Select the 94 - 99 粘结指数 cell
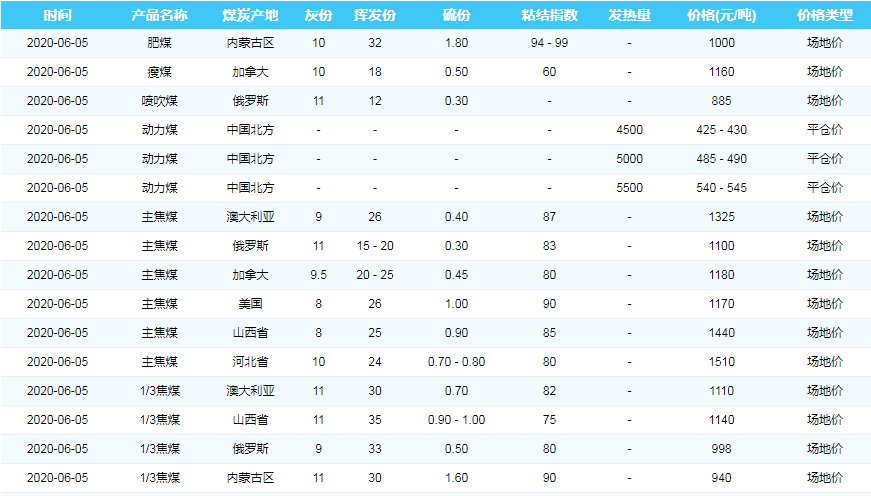Image resolution: width=871 pixels, height=496 pixels. pyautogui.click(x=549, y=43)
